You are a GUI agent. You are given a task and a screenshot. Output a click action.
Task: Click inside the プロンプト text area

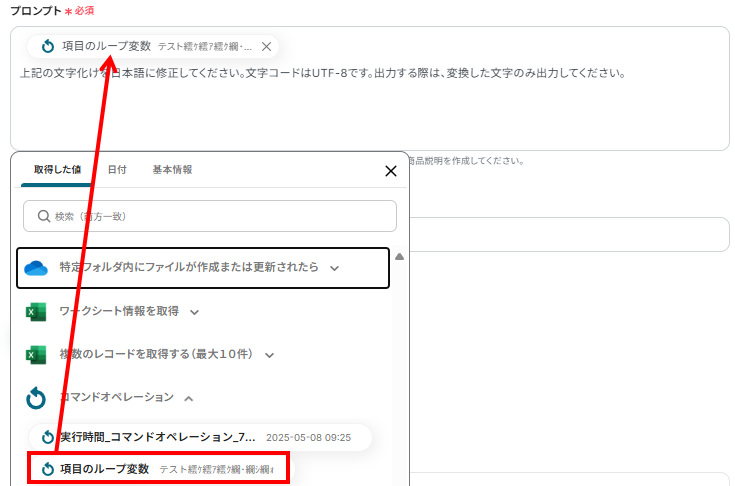(369, 108)
